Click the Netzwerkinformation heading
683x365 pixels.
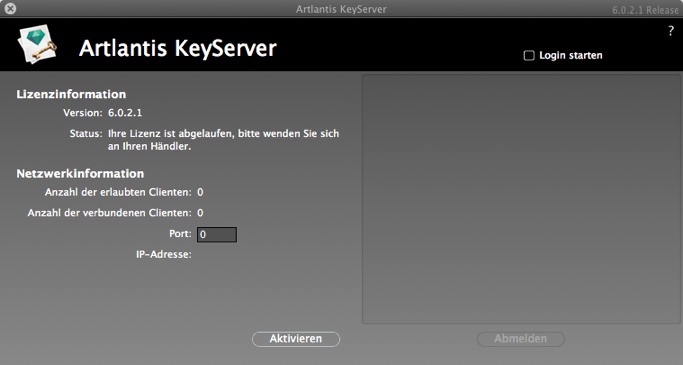coord(80,174)
